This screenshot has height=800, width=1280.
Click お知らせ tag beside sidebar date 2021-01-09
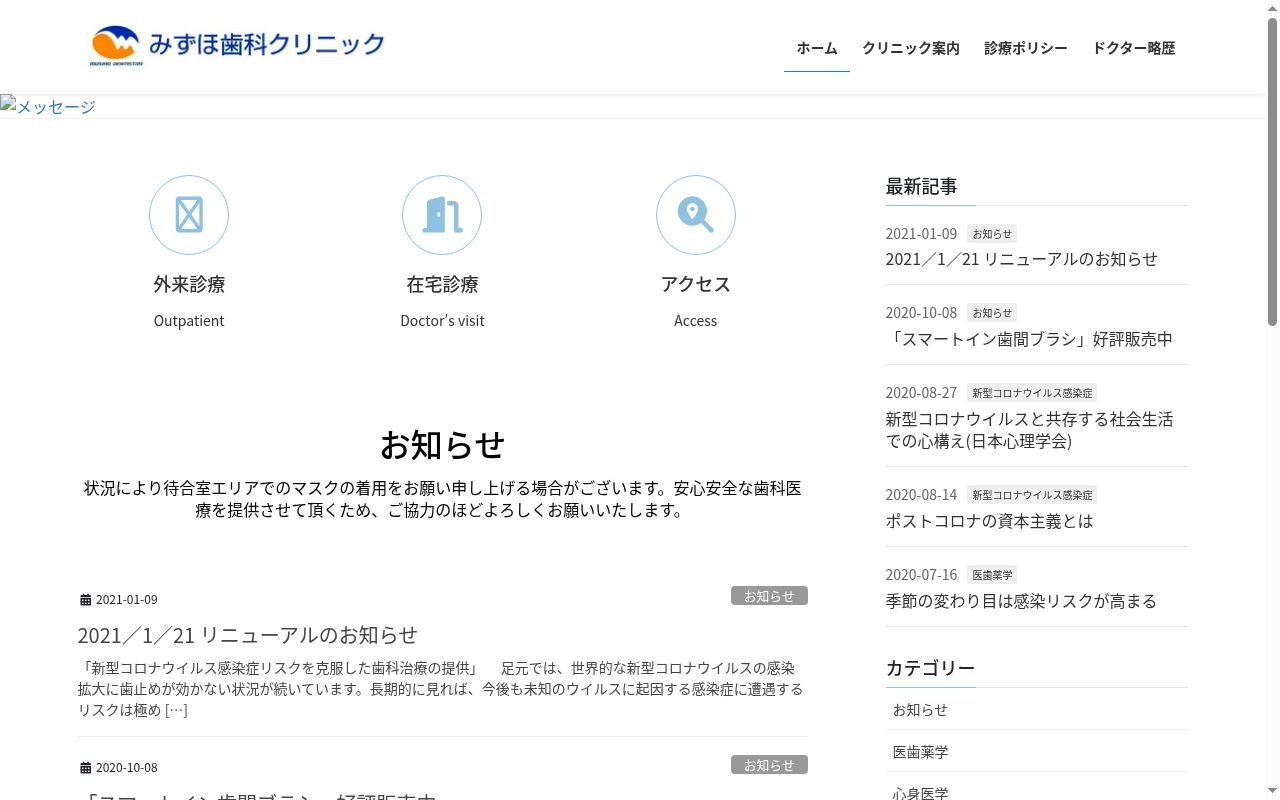tap(992, 234)
